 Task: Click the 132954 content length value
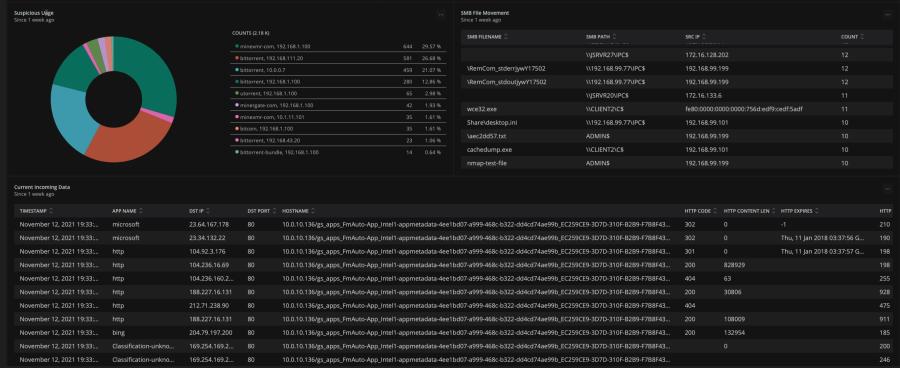pos(735,332)
